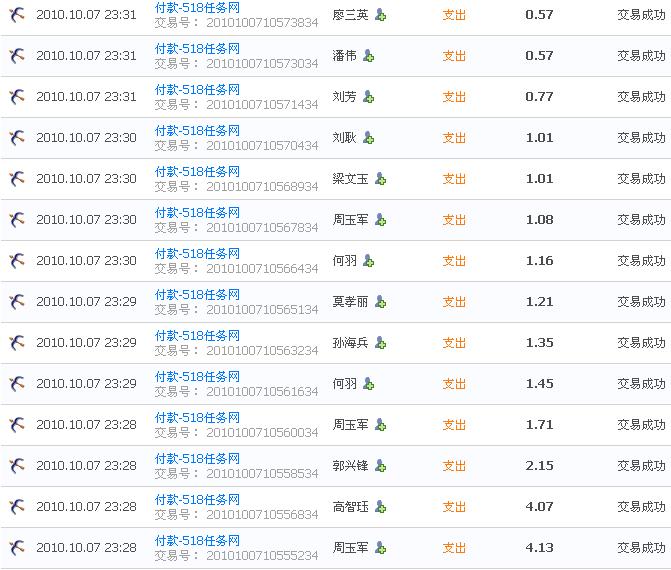Viewport: 671px width, 570px height.
Task: Click the add-contact icon beside 潘伟
Action: pyautogui.click(x=369, y=56)
